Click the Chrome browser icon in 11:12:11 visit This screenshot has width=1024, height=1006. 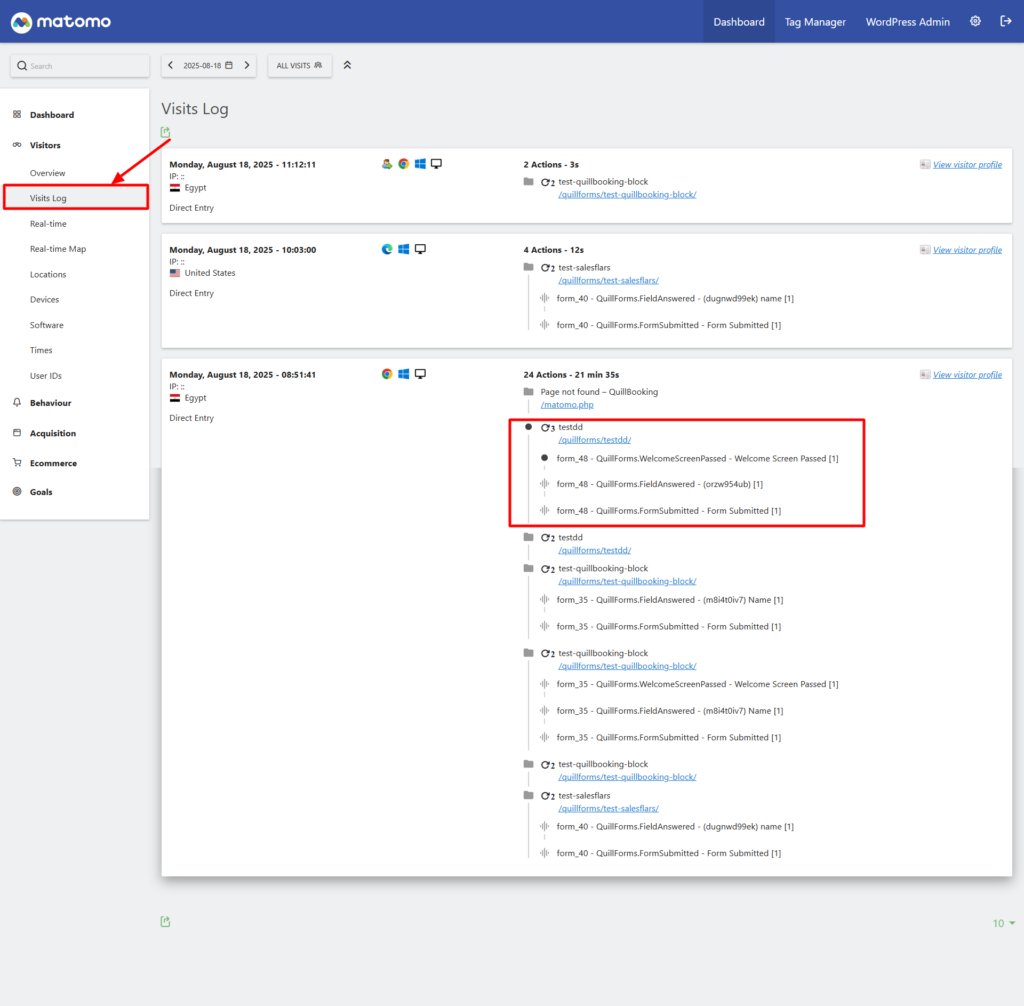[x=404, y=164]
